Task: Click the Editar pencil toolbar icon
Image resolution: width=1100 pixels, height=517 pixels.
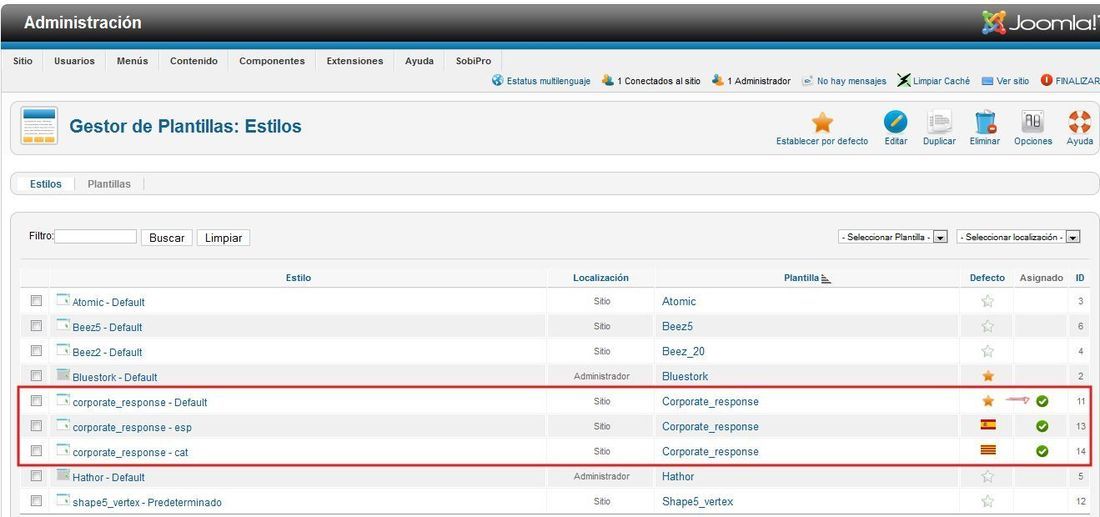Action: pos(895,122)
